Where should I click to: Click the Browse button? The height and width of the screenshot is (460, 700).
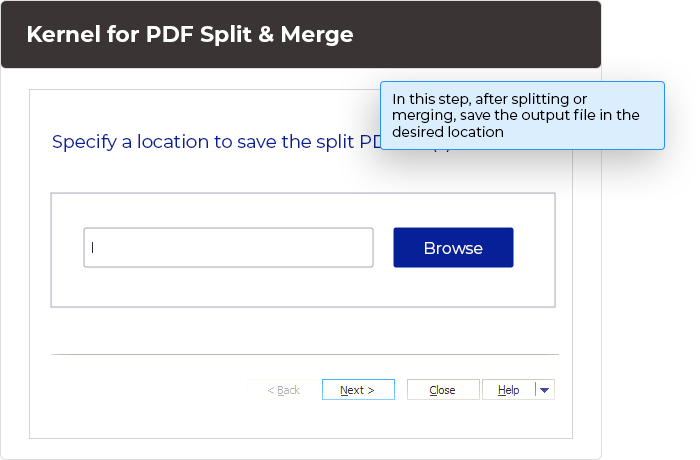tap(453, 248)
